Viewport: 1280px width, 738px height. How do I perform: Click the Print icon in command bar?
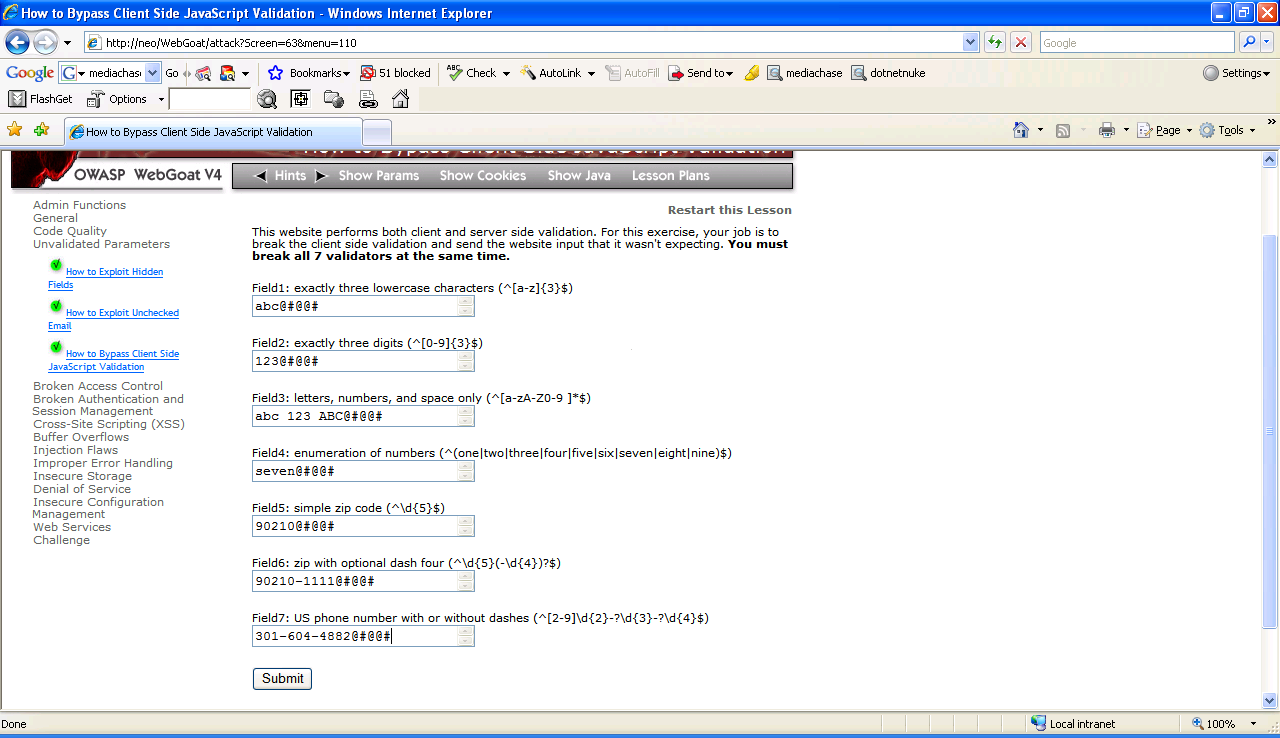1106,130
